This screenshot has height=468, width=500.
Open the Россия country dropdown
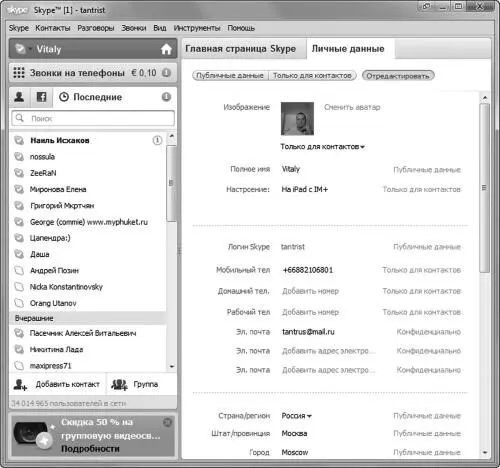(x=296, y=416)
